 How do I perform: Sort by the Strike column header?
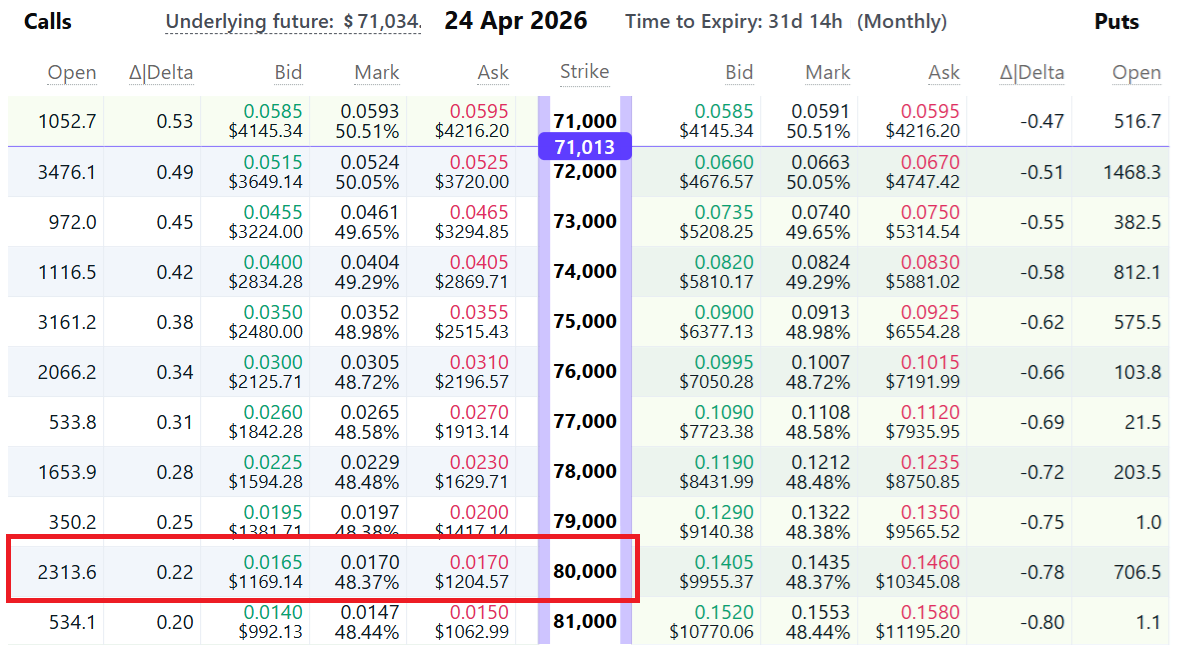(x=584, y=72)
